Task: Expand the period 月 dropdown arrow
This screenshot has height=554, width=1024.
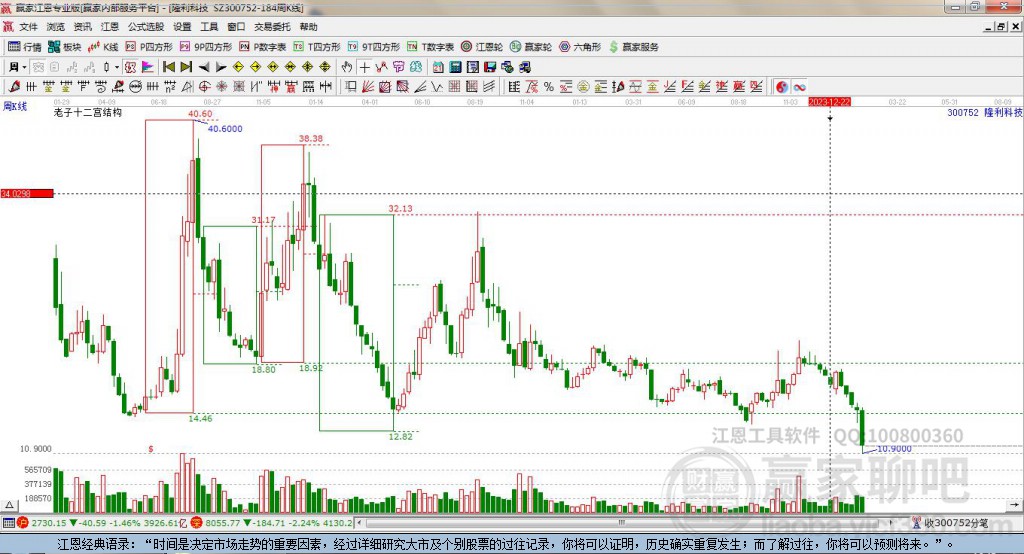Action: tap(25, 67)
